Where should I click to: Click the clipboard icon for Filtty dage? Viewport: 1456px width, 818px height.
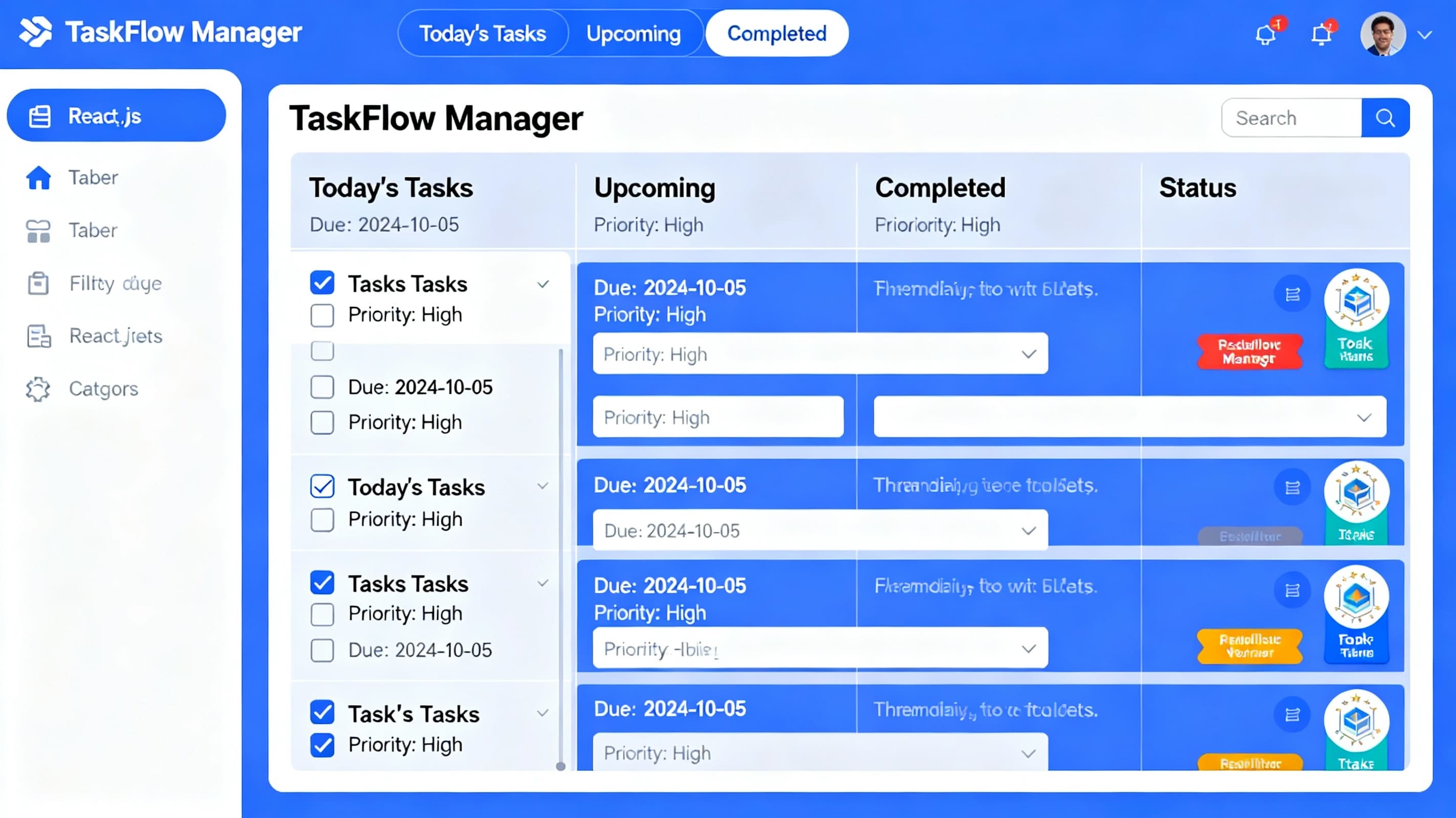38,283
